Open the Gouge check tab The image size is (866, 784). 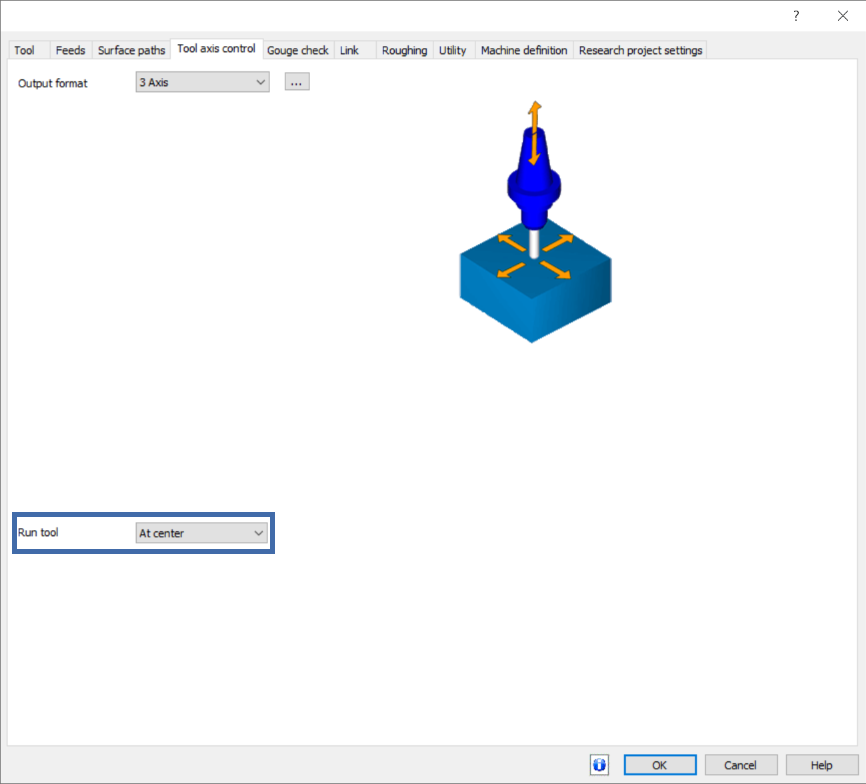coord(298,50)
